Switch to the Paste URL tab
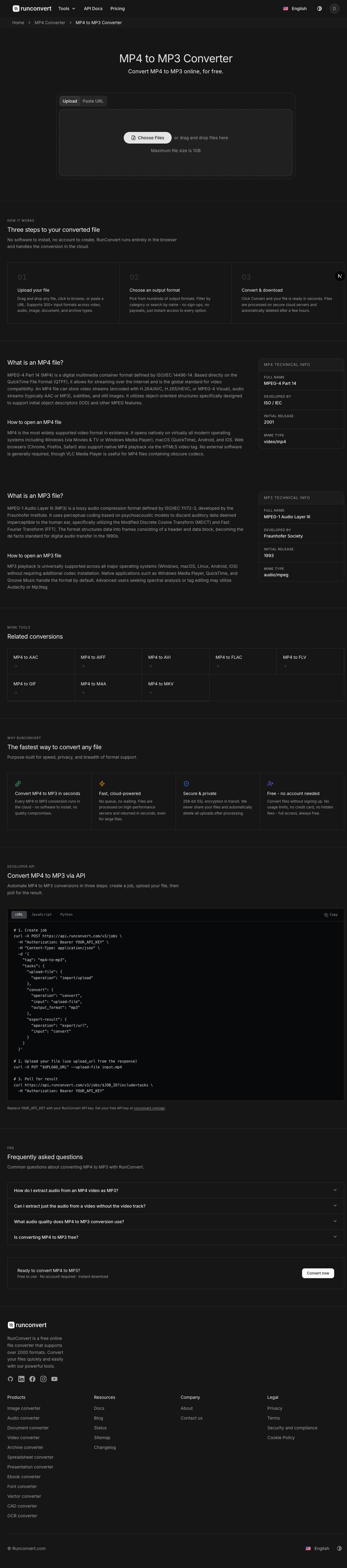Viewport: 347px width, 1568px height. click(93, 101)
